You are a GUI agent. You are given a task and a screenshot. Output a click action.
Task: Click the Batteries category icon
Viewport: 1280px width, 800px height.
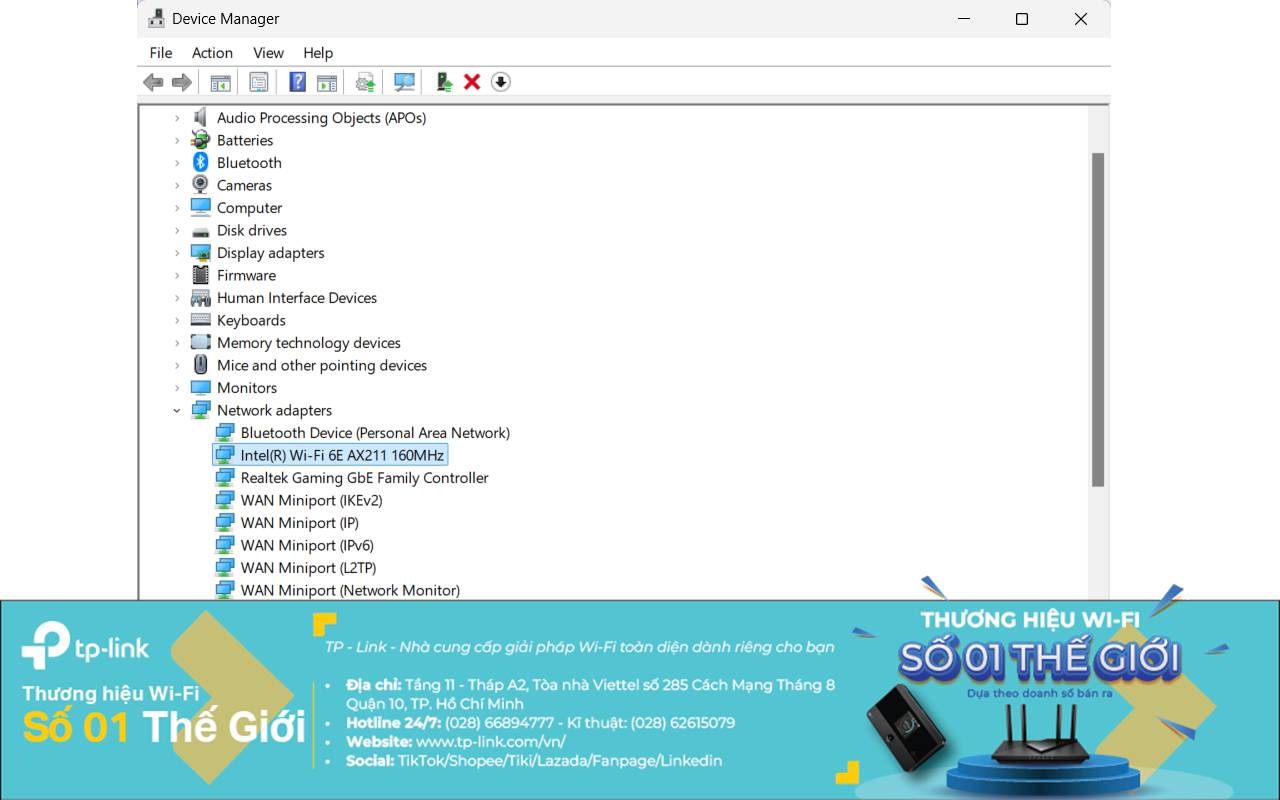pos(200,140)
